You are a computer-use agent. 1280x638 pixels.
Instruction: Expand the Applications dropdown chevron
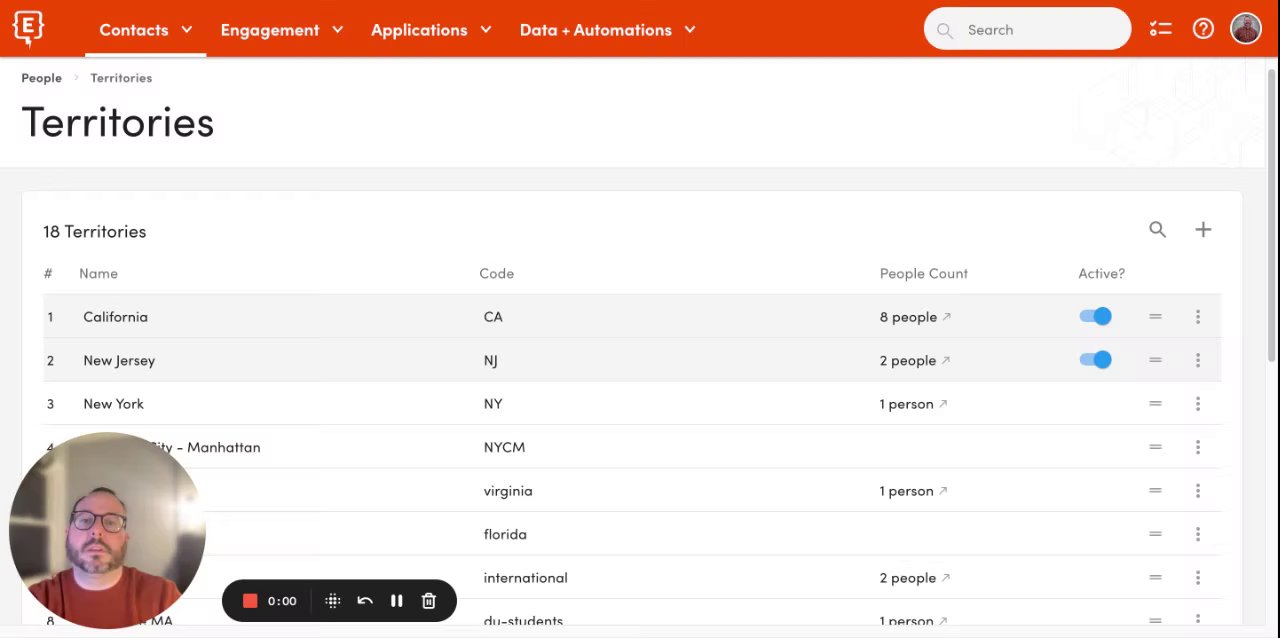click(486, 30)
